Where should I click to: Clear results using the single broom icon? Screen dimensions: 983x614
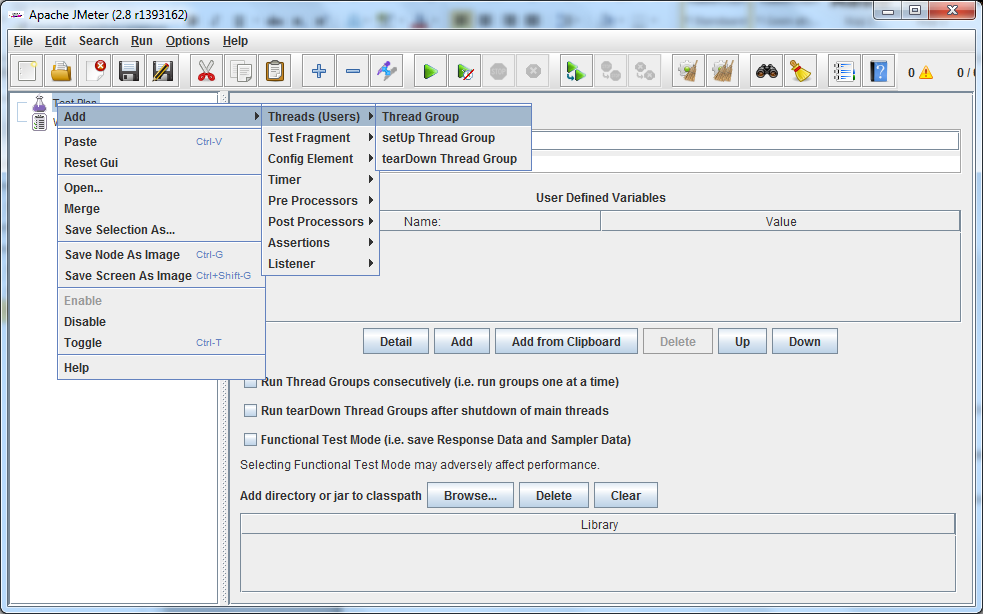(688, 71)
